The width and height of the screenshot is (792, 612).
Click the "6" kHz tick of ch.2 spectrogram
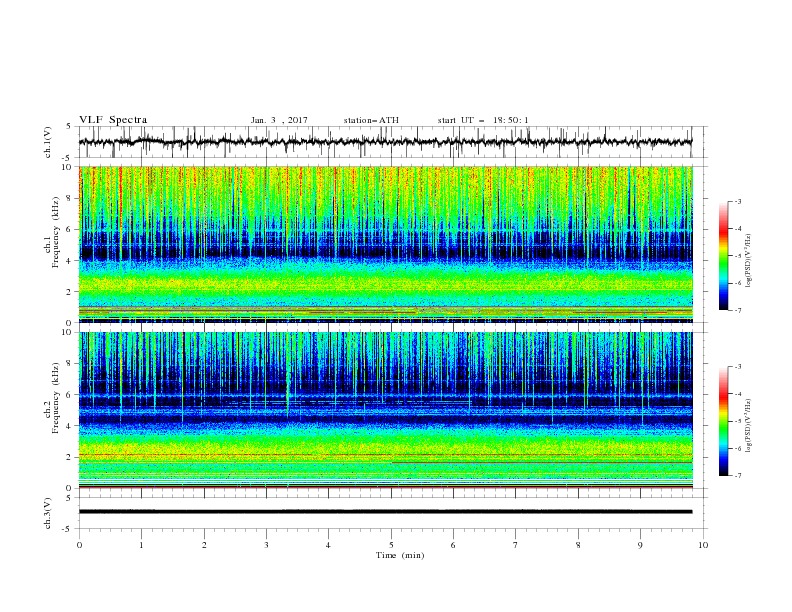pyautogui.click(x=71, y=395)
